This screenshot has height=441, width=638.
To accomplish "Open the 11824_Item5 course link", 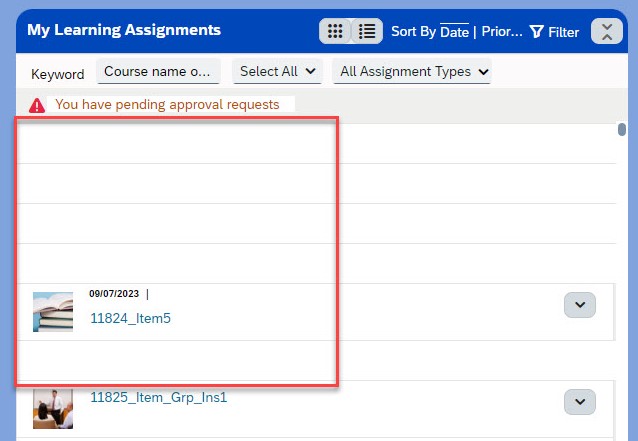I will pos(130,318).
